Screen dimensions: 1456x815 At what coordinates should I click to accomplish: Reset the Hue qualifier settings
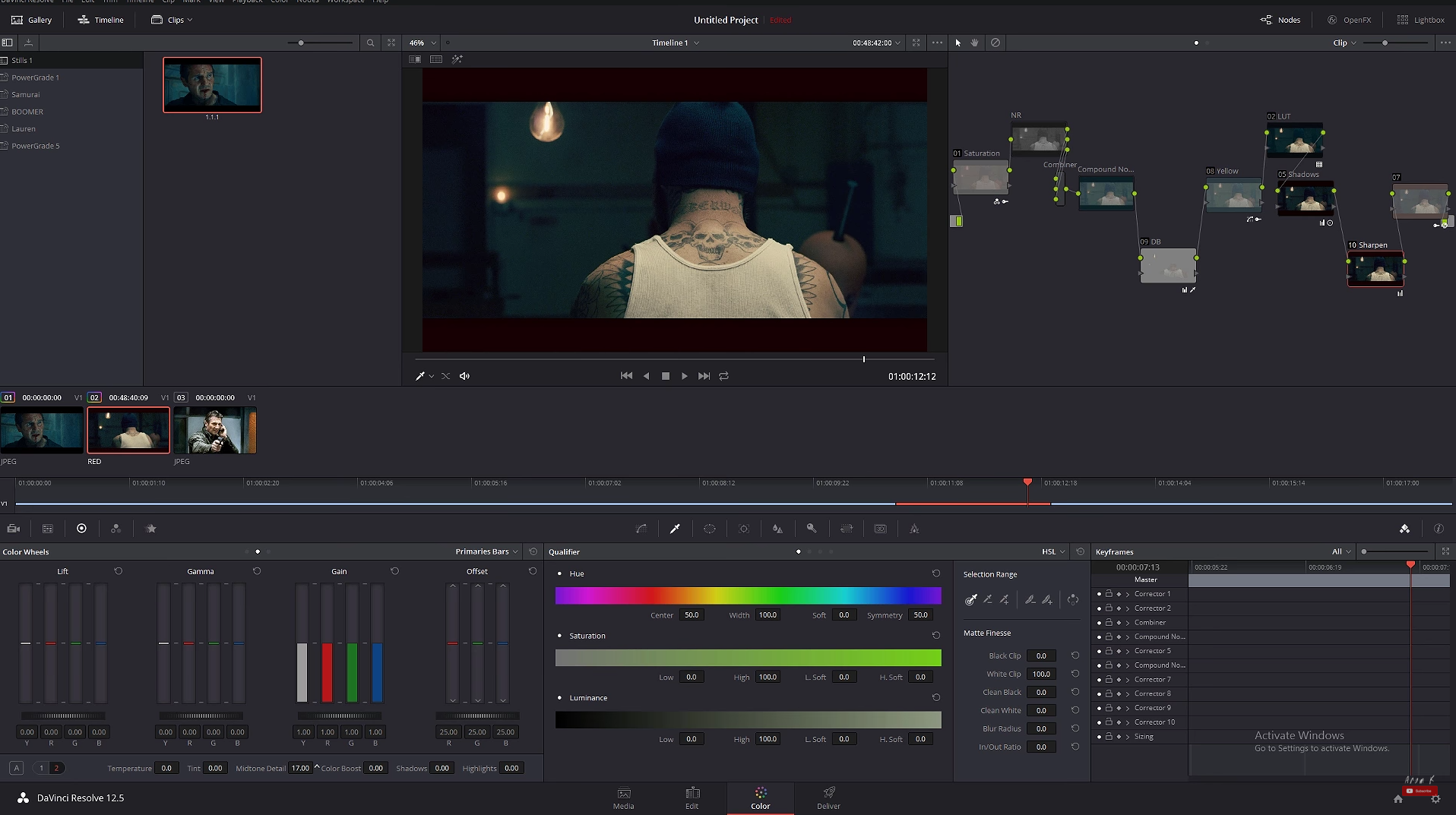click(935, 573)
